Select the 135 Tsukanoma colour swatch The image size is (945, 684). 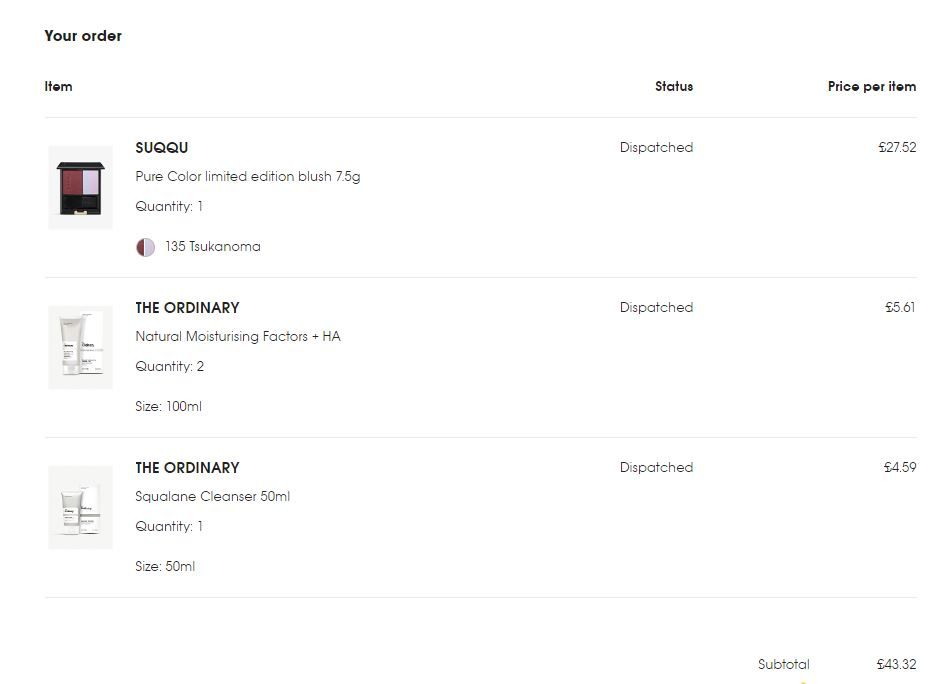point(146,247)
